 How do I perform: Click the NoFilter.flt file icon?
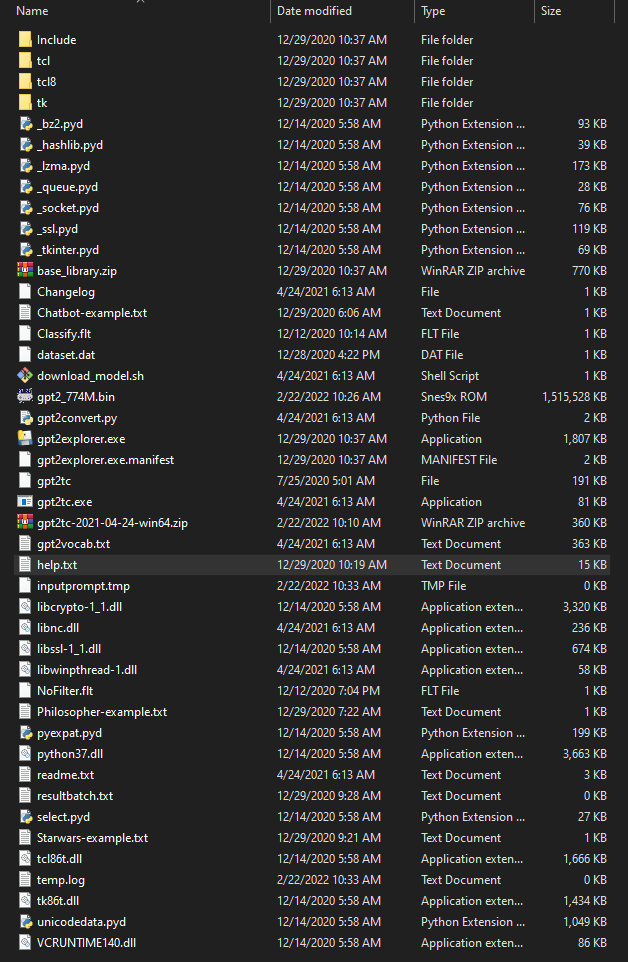tap(25, 691)
